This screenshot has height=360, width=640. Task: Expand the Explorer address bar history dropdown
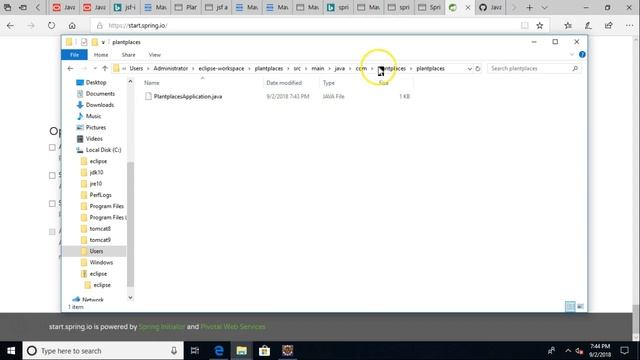469,69
